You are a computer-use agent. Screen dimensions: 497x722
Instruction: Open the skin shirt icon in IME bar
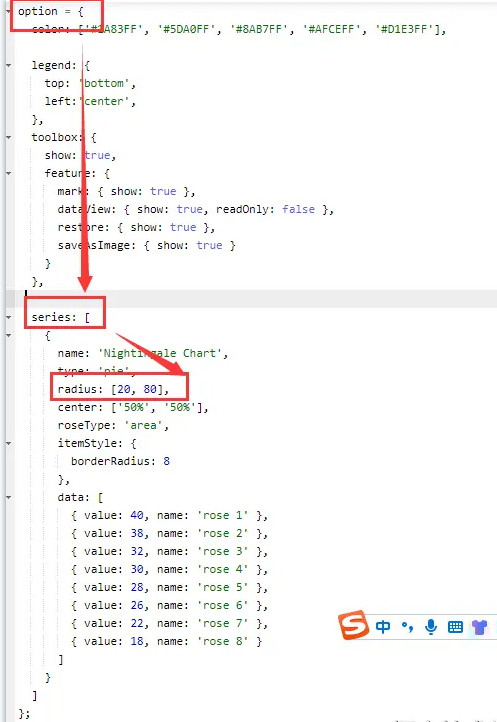click(479, 627)
